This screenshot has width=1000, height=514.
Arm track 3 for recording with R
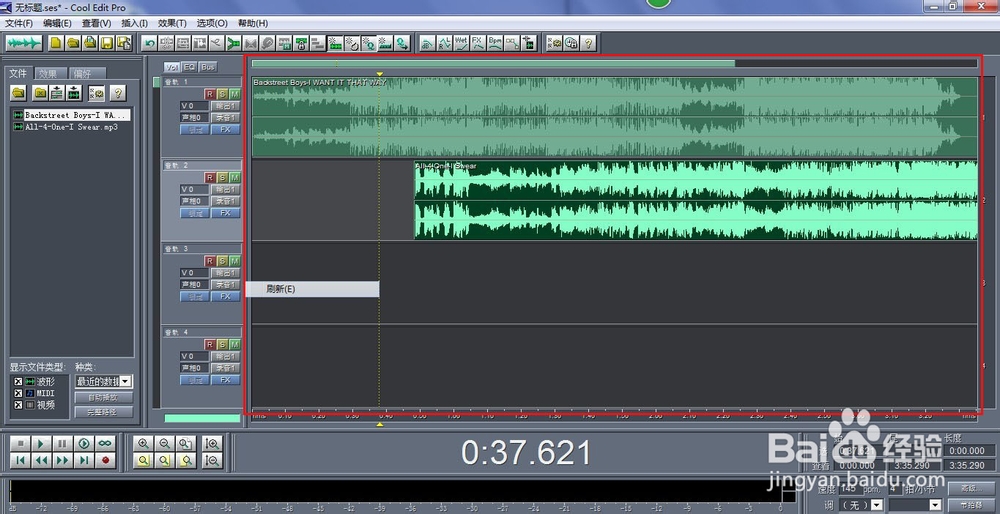coord(210,261)
